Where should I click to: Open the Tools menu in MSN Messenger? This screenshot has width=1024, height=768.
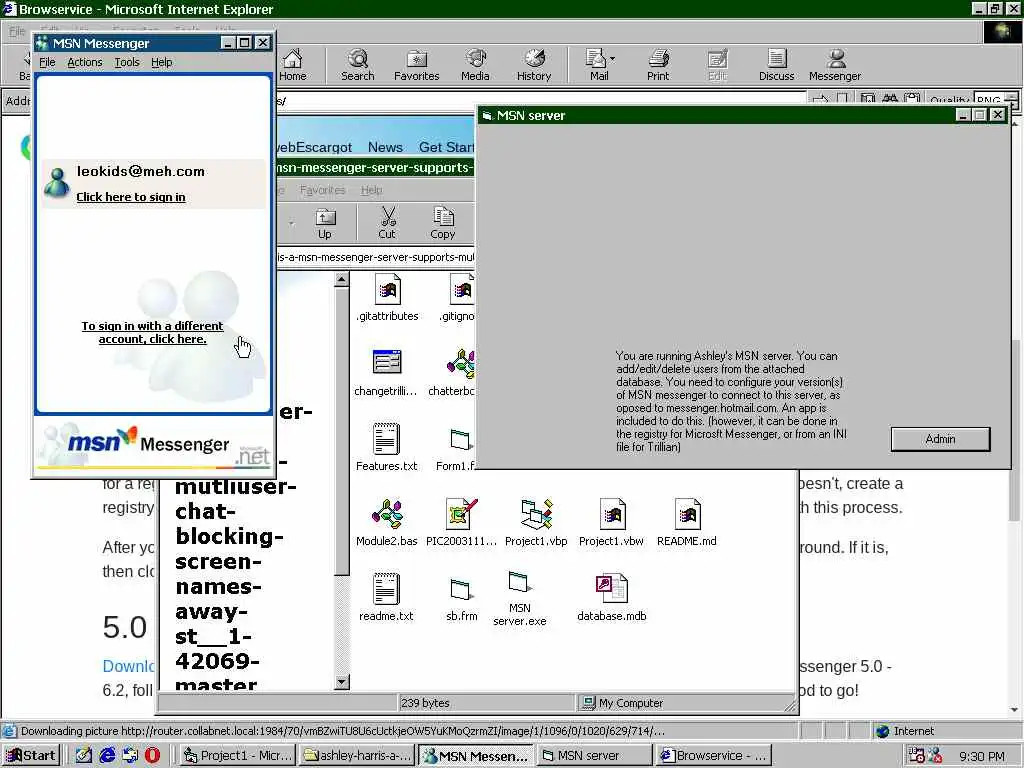127,62
